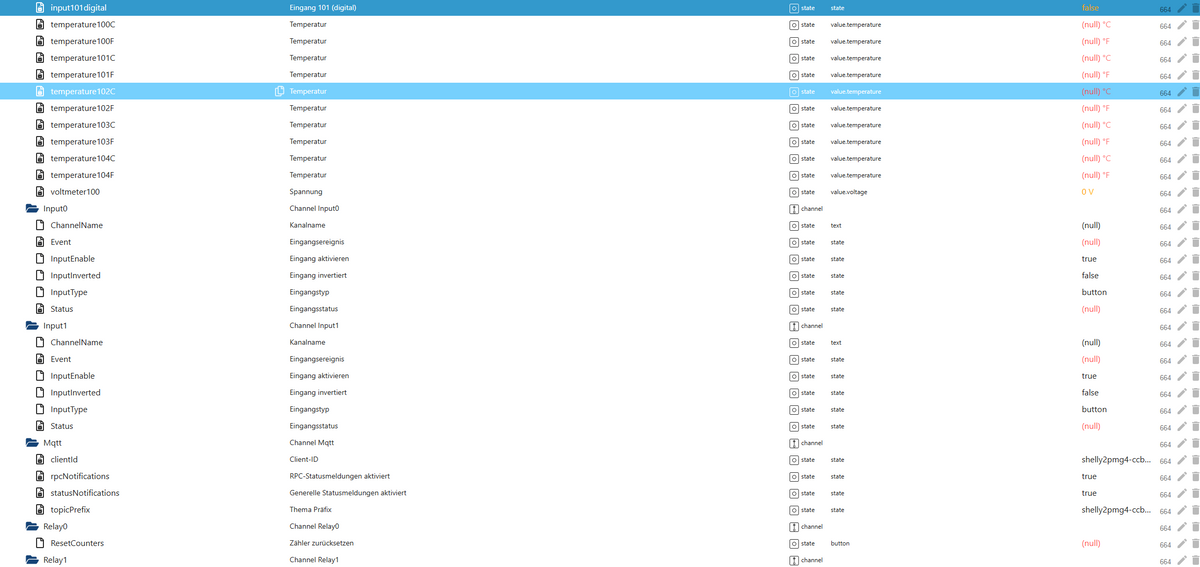
Task: Collapse the Relay0 channel folder
Action: 32,527
